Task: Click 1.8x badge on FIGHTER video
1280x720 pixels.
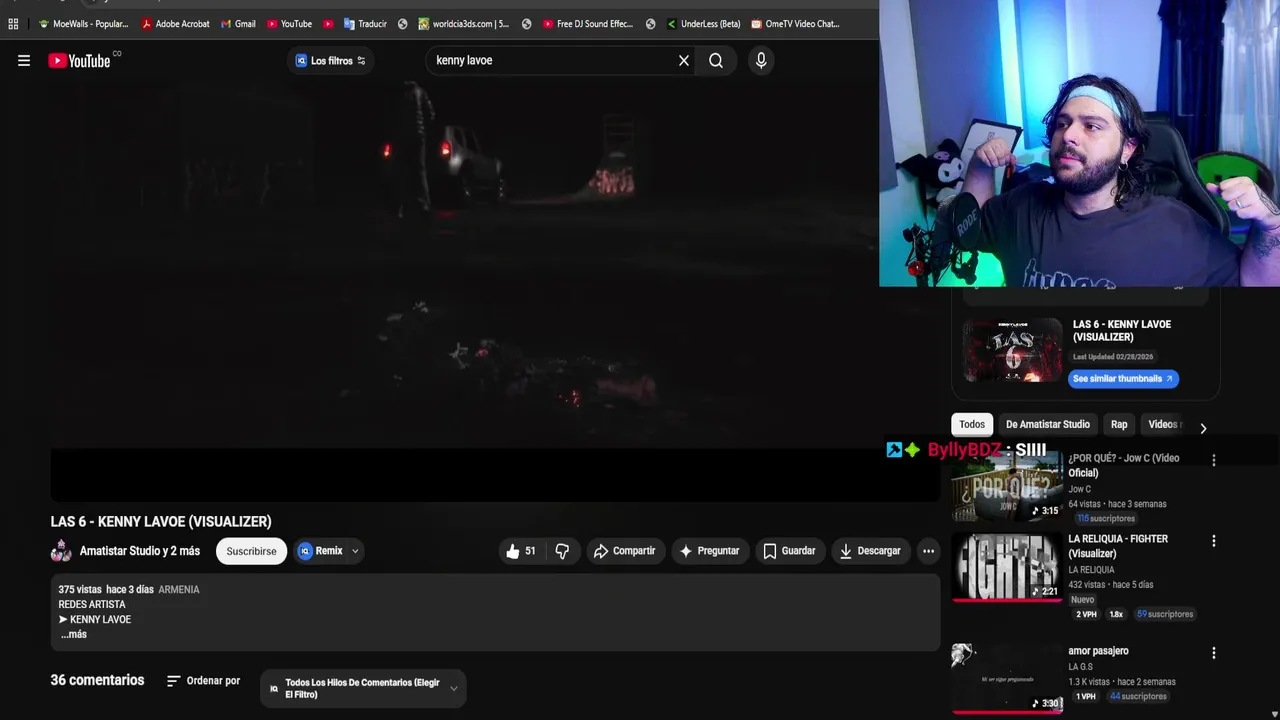Action: (x=1116, y=614)
